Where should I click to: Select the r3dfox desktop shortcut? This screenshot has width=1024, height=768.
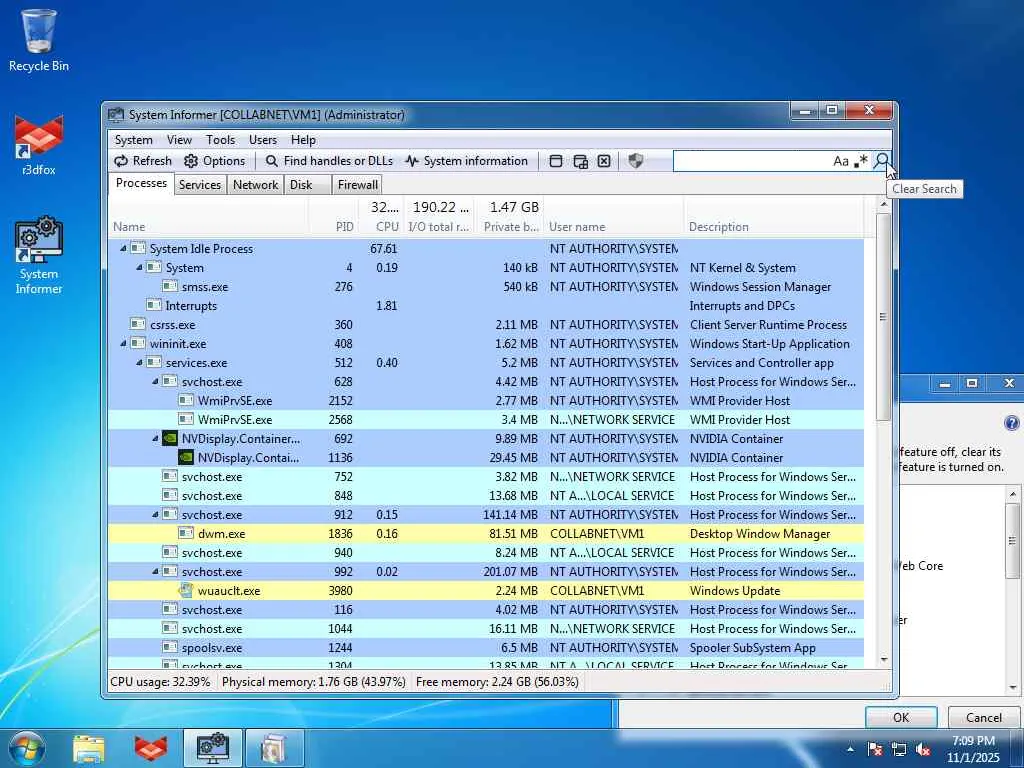click(39, 145)
